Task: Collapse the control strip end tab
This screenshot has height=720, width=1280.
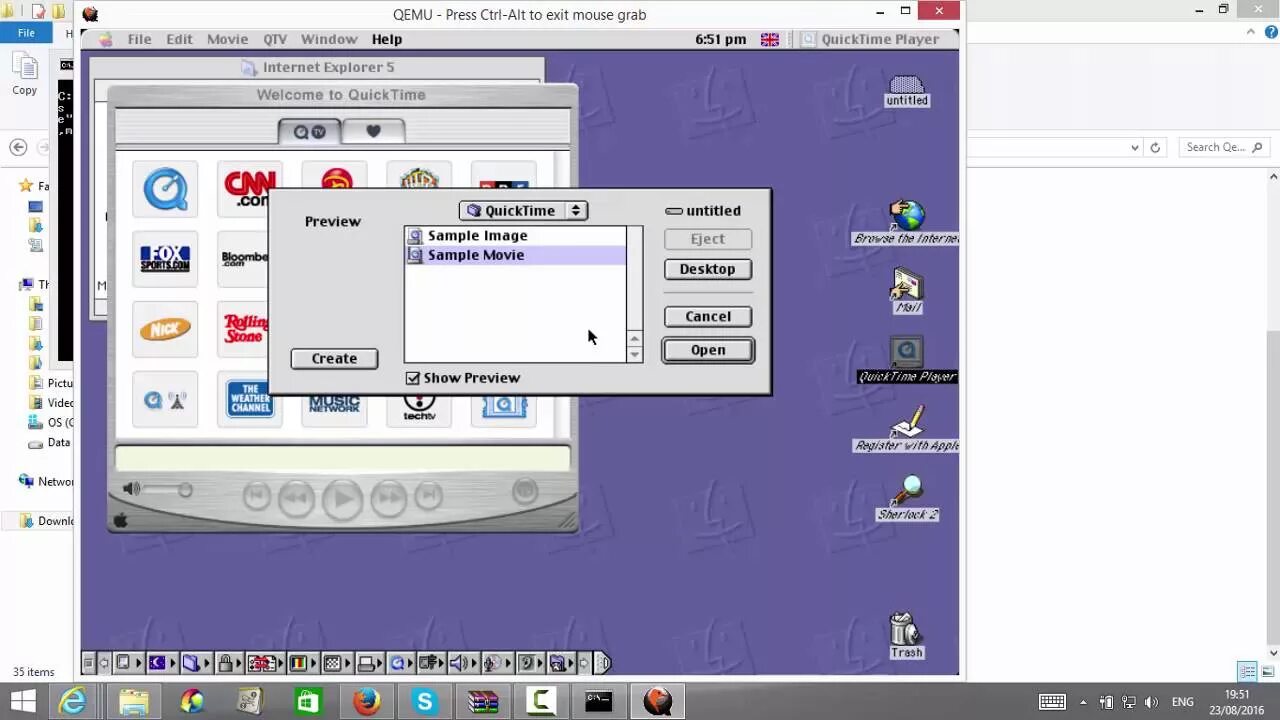Action: tap(602, 663)
